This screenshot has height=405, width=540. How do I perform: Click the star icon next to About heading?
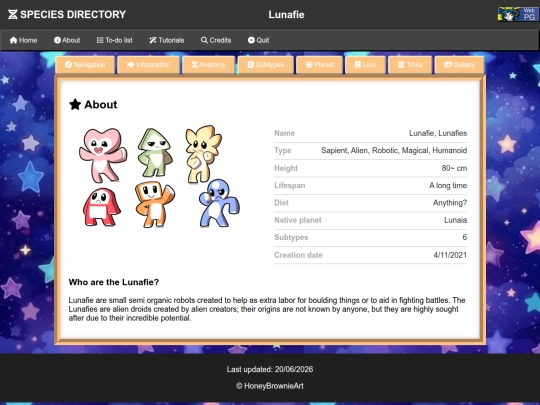point(75,104)
